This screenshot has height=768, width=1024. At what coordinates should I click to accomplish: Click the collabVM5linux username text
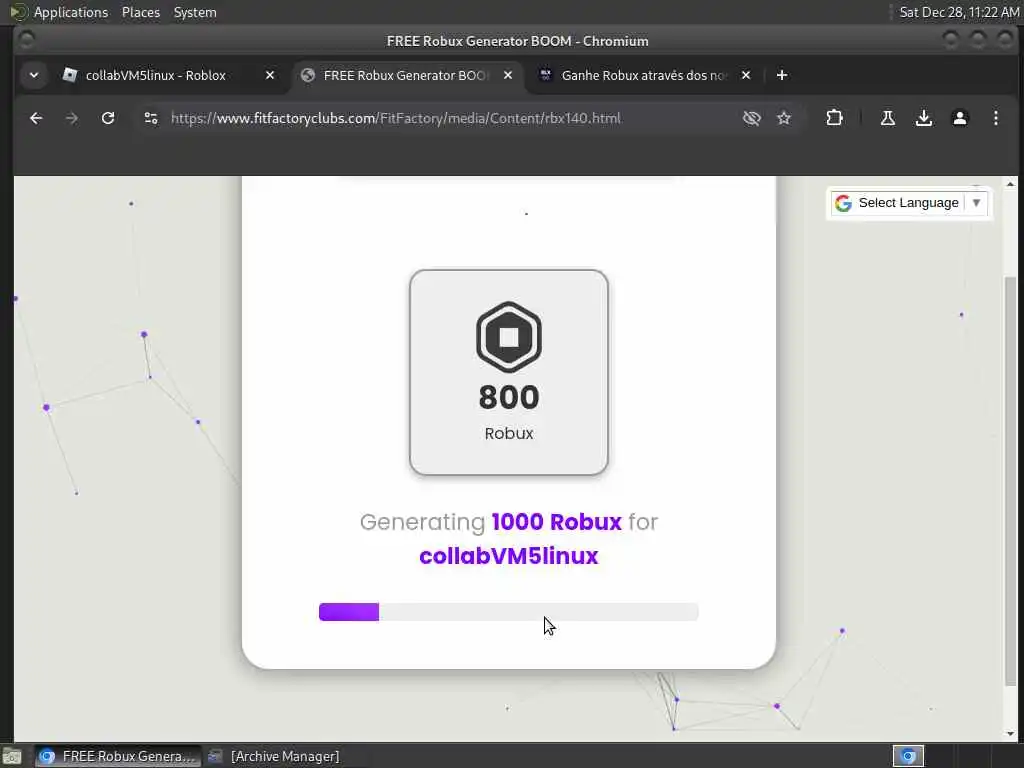[509, 556]
